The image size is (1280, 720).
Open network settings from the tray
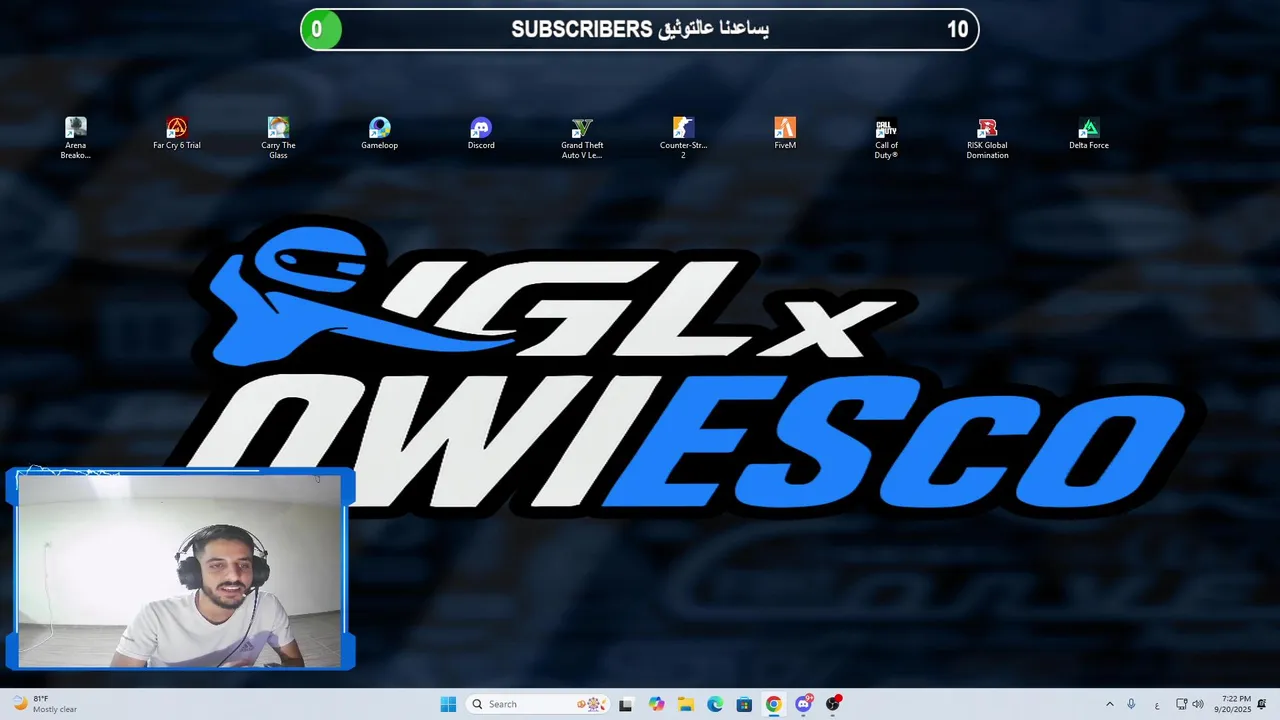[x=1181, y=704]
